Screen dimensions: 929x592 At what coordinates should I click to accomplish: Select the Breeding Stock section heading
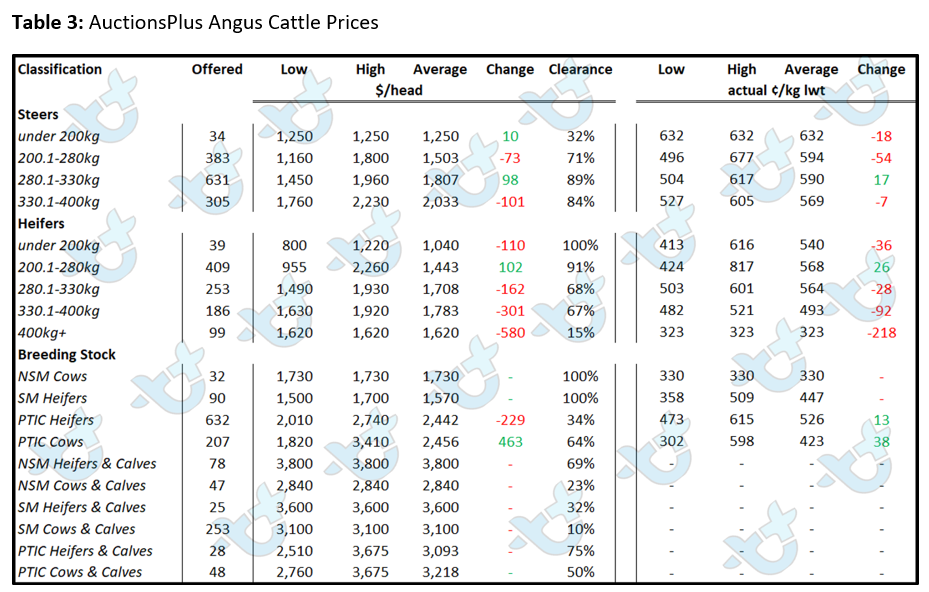66,354
